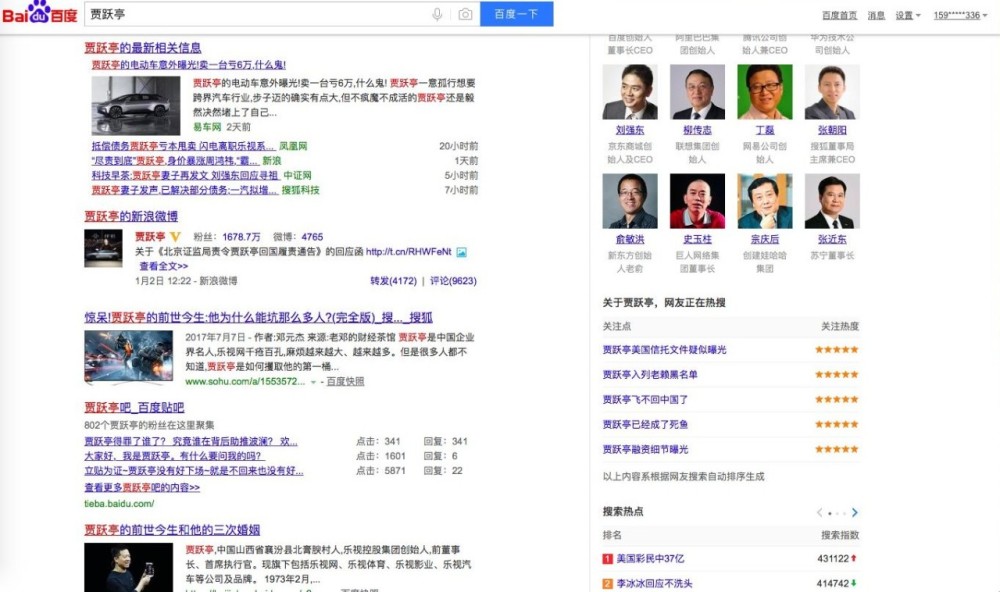Click 俞敏洪 portrait photo
Viewport: 1000px width, 592px height.
629,201
